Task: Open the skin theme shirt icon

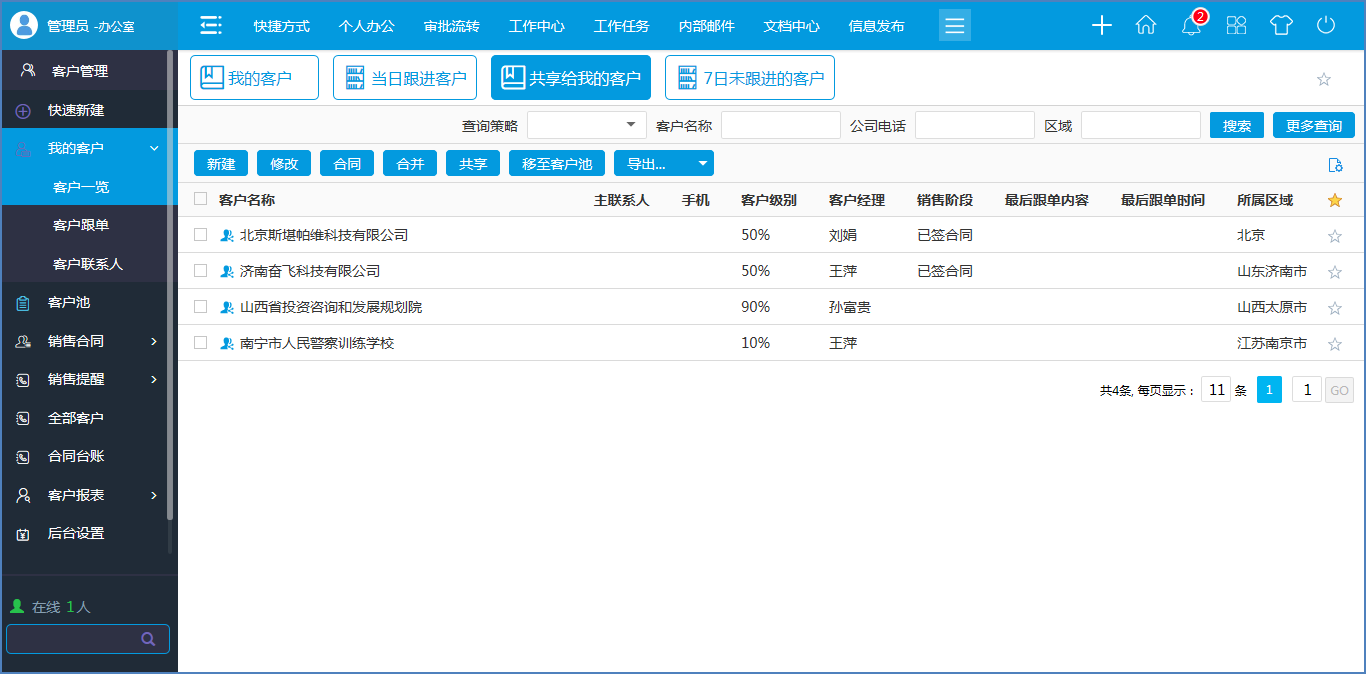Action: (1281, 26)
